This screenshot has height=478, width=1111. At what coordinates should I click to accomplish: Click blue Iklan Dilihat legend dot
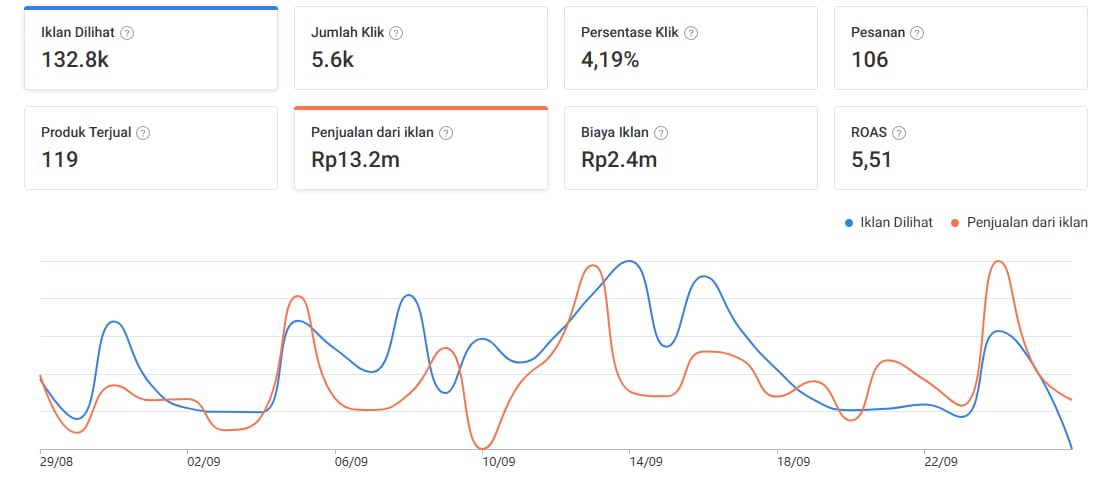849,223
